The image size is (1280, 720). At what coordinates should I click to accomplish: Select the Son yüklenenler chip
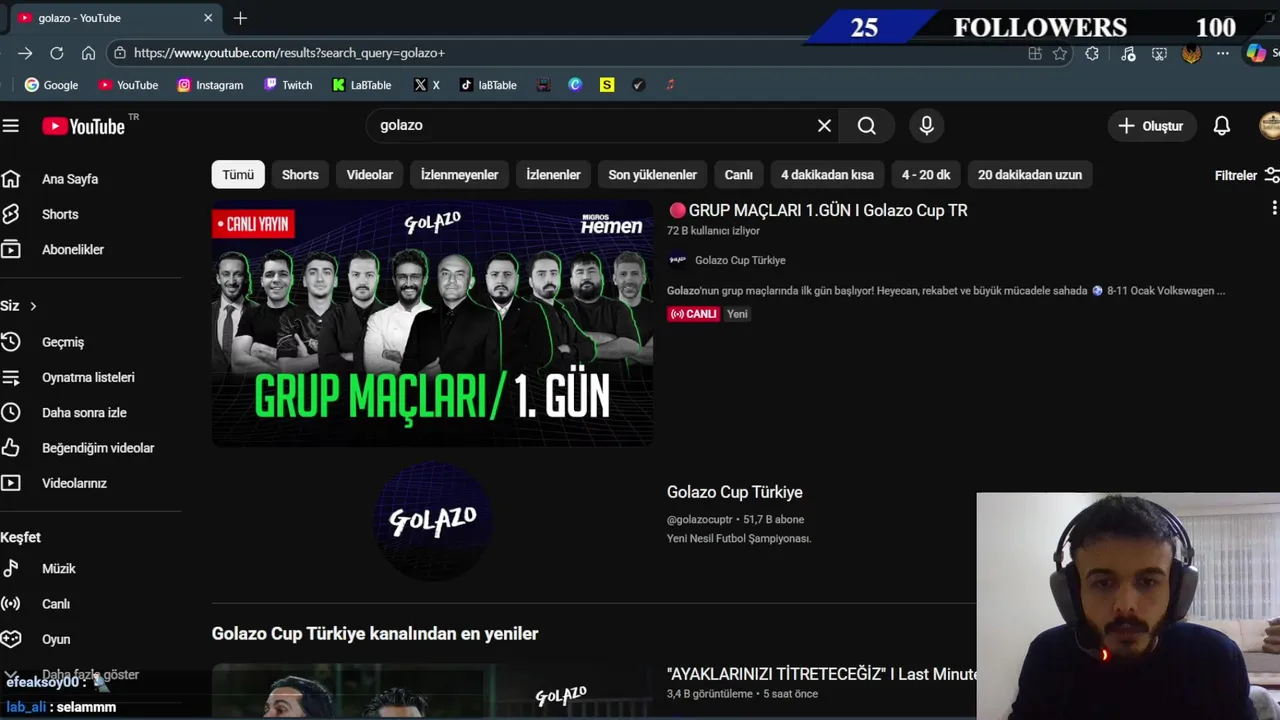coord(652,175)
